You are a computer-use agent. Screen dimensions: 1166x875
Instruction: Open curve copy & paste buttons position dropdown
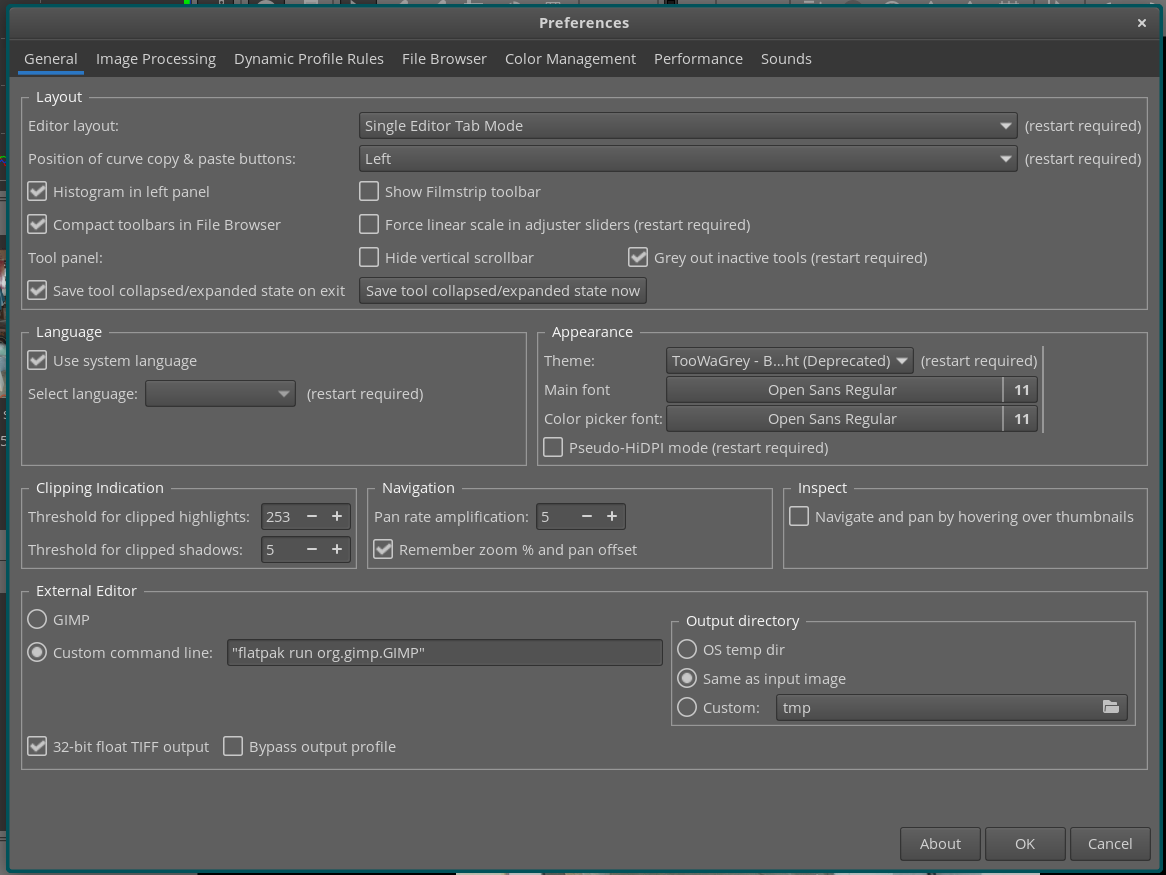click(688, 159)
